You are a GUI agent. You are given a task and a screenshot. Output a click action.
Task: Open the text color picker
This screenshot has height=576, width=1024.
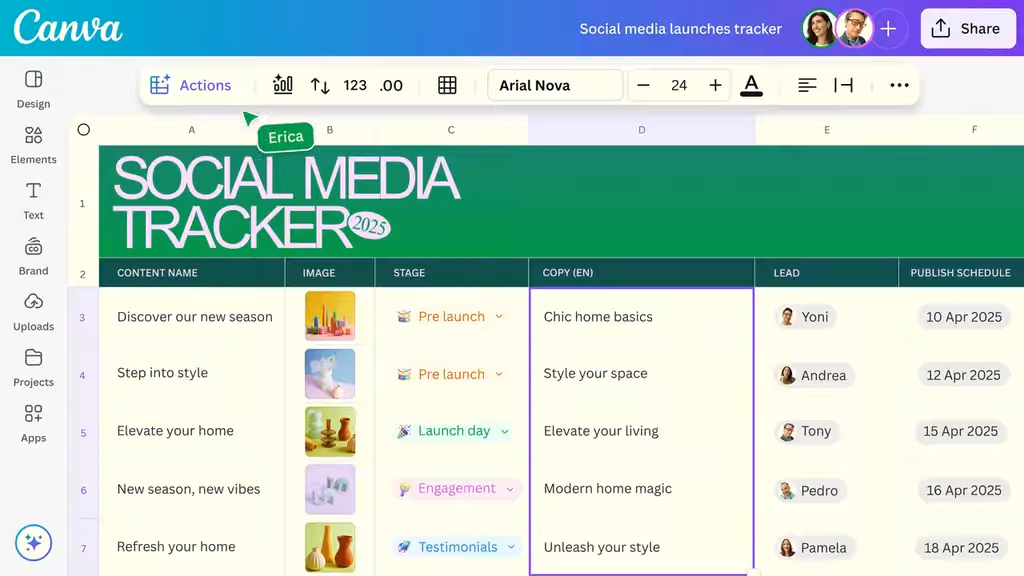point(751,86)
